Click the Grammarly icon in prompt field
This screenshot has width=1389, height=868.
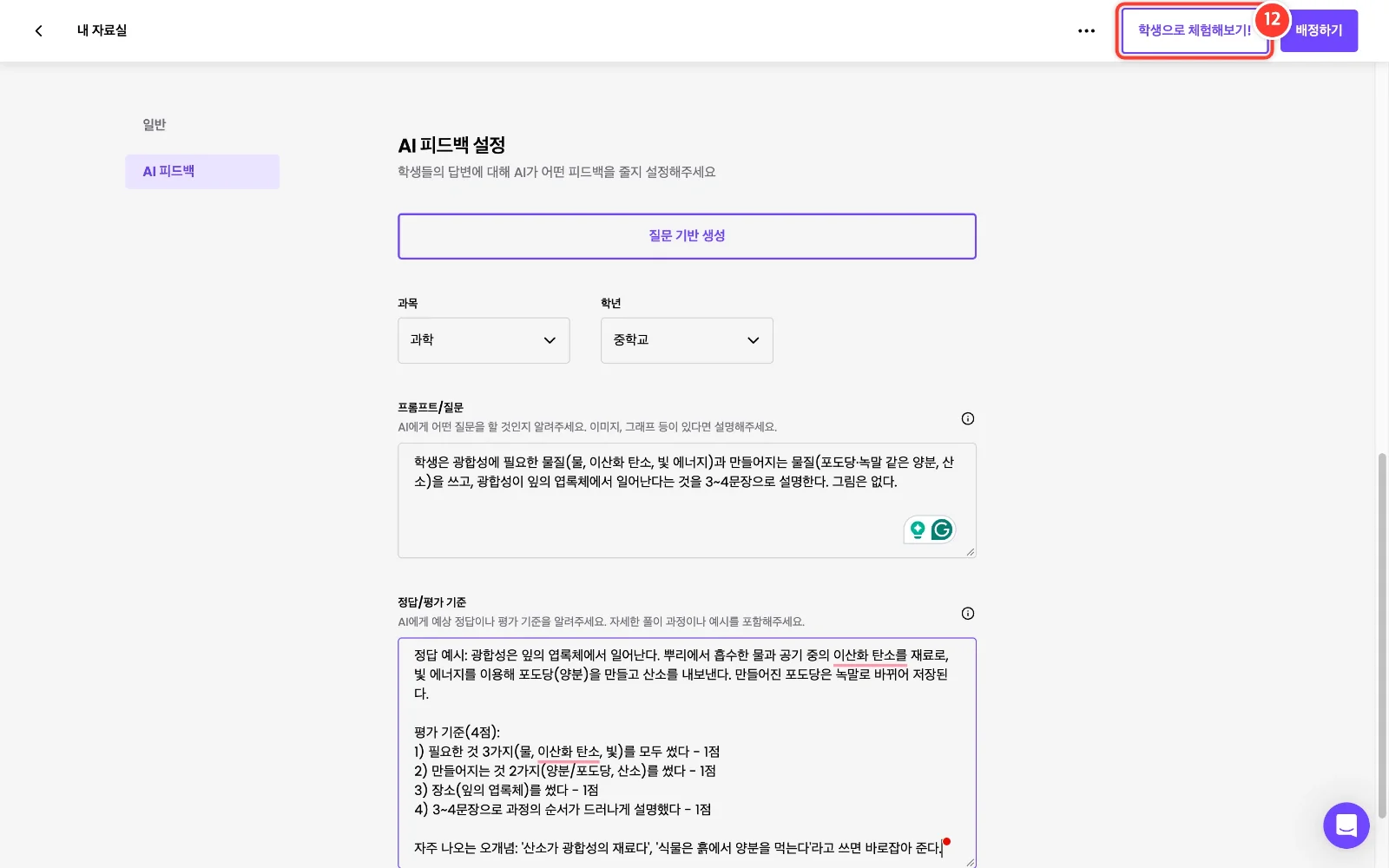[942, 529]
